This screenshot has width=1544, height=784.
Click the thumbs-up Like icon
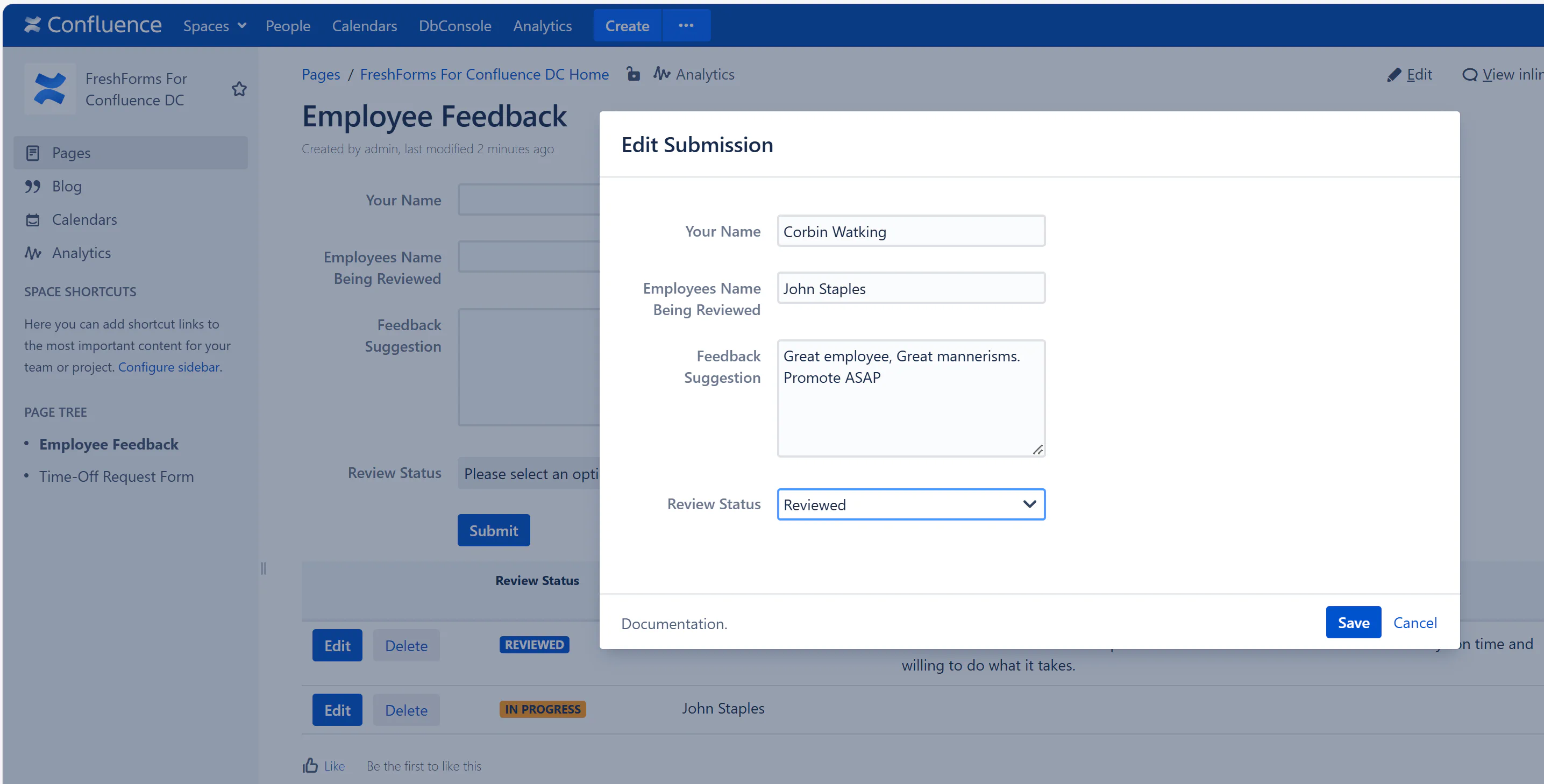tap(310, 765)
